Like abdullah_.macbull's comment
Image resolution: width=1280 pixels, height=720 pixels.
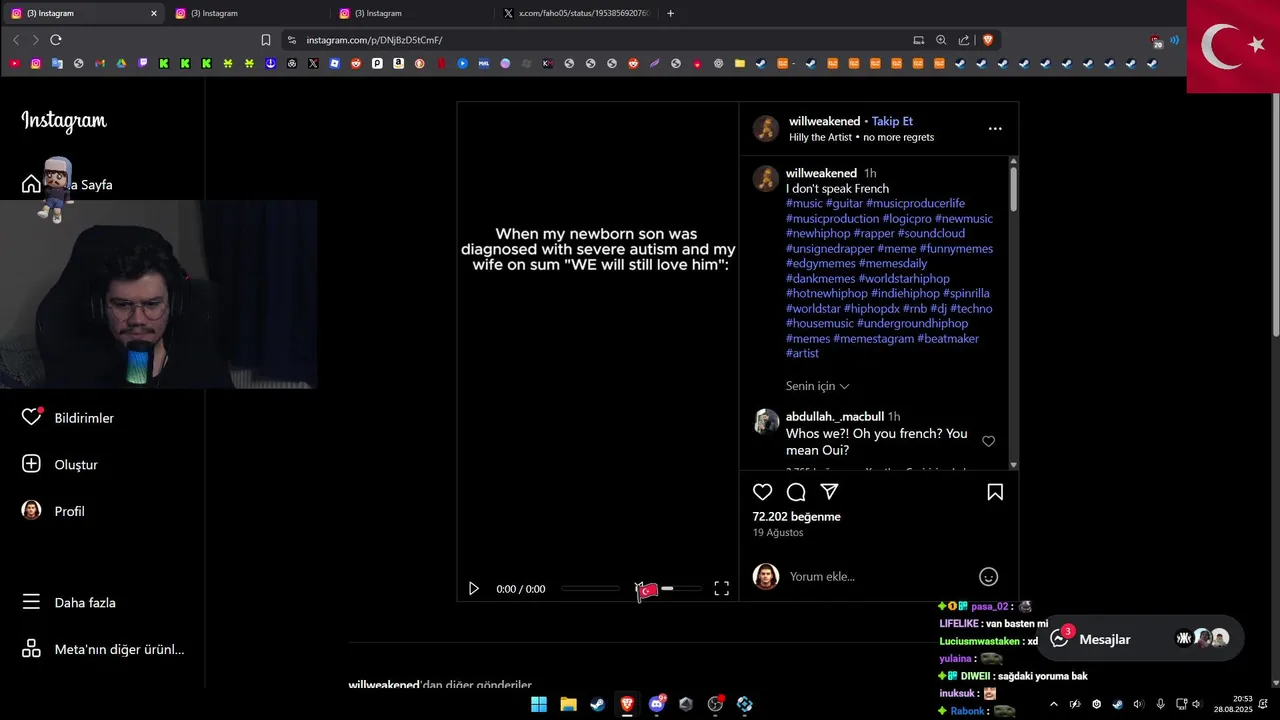coord(988,441)
